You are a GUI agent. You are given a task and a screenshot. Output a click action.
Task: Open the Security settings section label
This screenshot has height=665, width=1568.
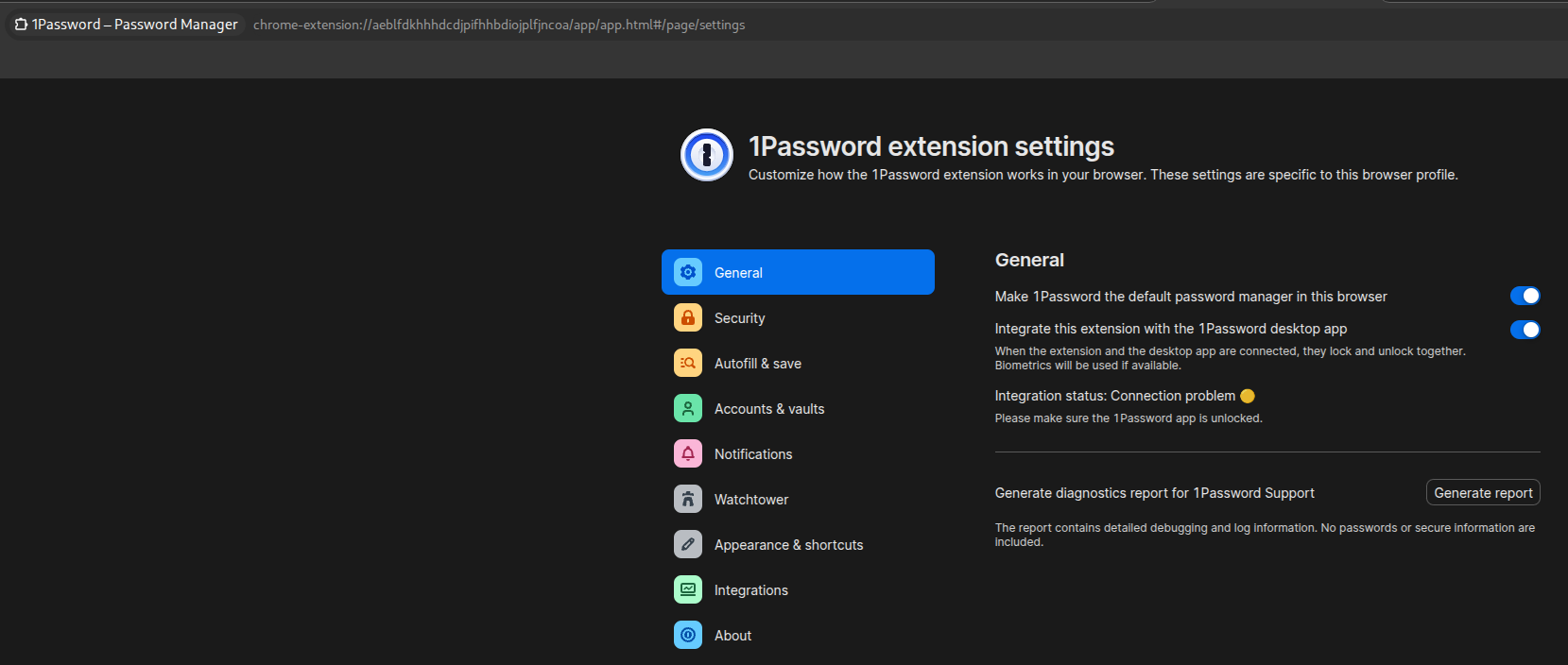(x=740, y=317)
